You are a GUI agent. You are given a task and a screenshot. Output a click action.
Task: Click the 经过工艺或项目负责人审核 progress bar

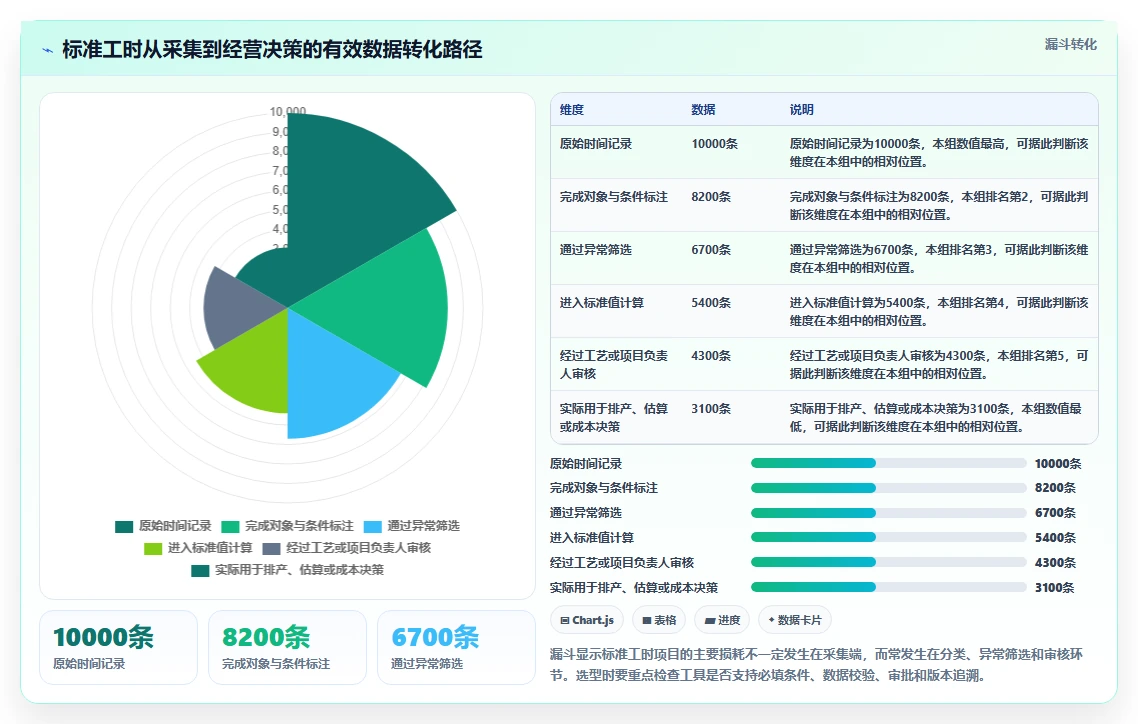click(889, 562)
